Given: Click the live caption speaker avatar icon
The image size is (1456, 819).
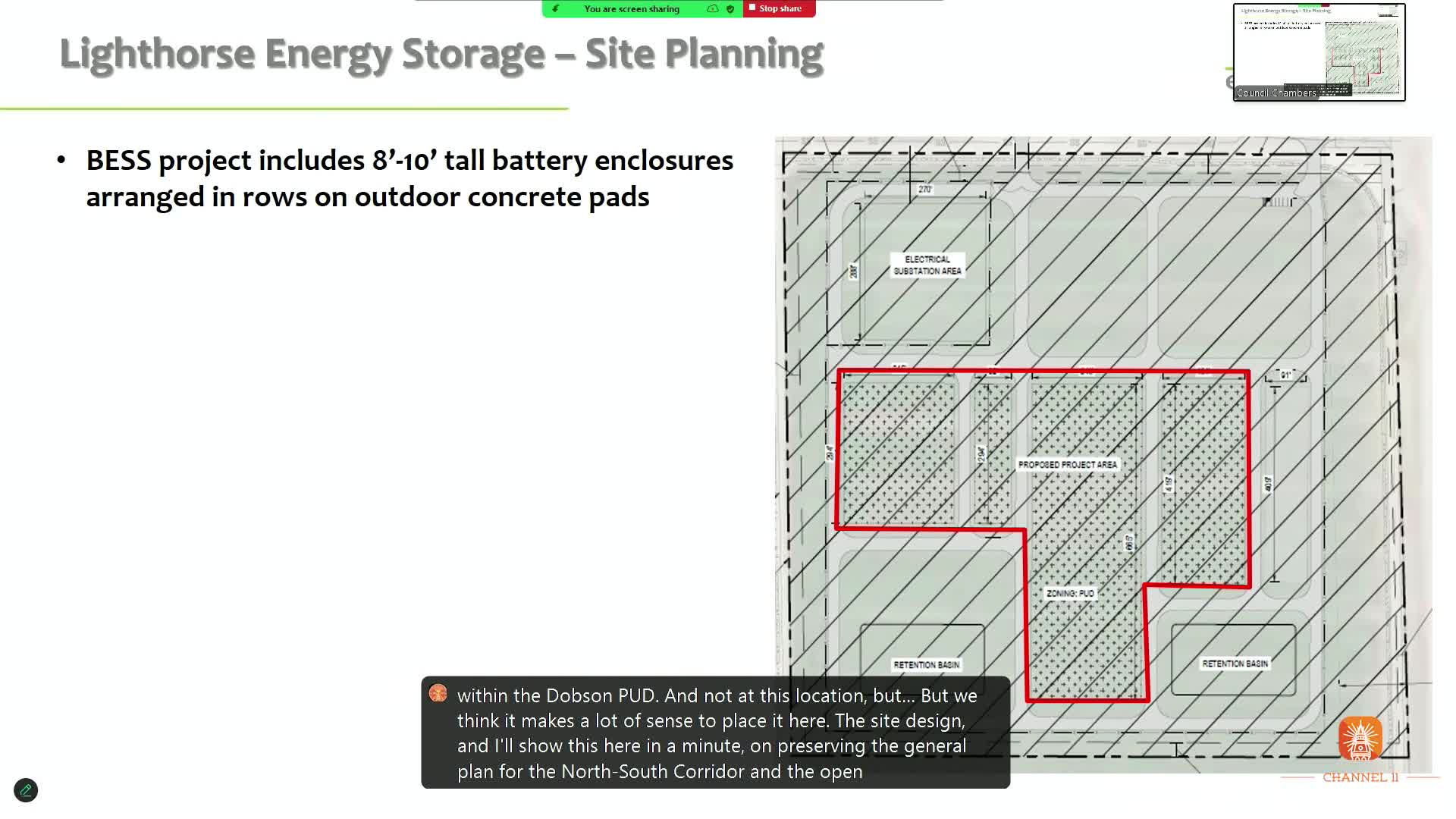Looking at the screenshot, I should tap(438, 693).
